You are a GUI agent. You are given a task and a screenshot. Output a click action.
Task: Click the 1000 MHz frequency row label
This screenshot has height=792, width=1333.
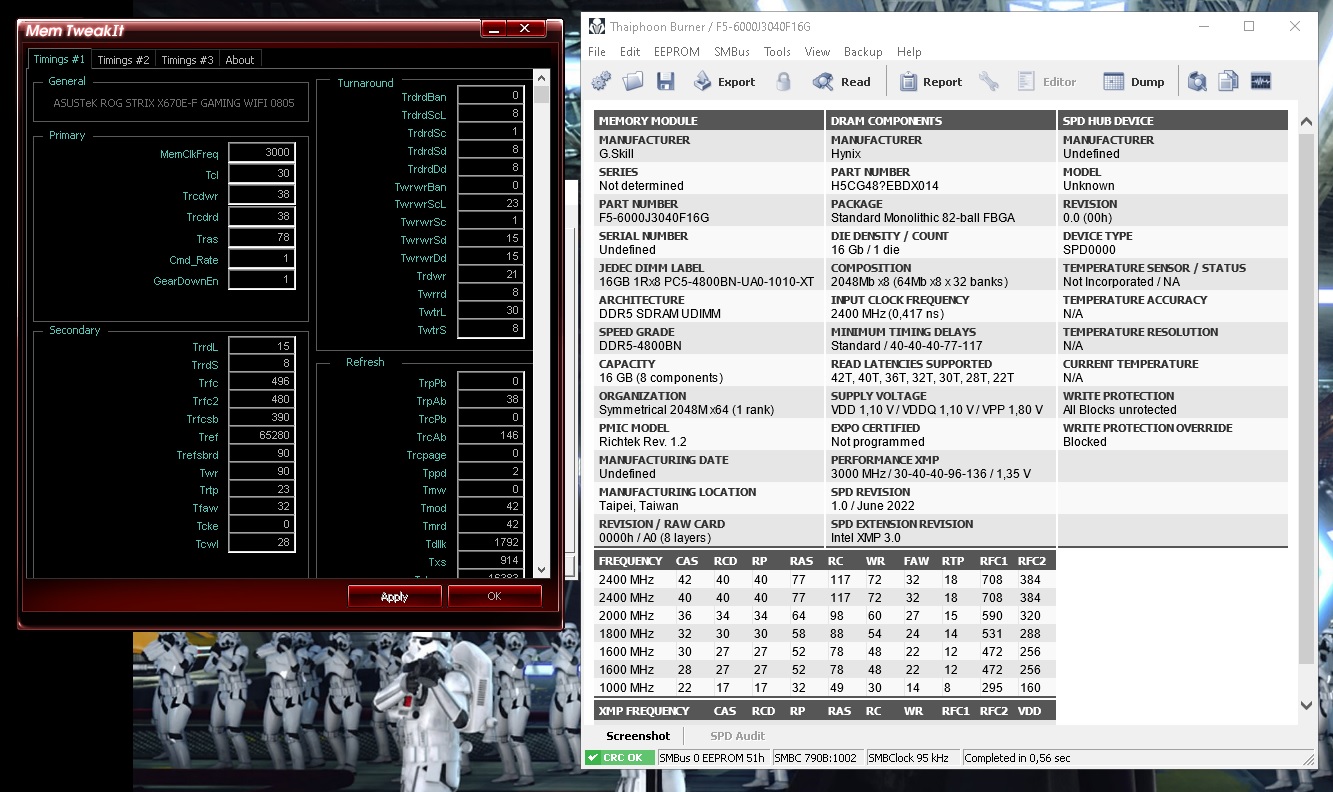(x=626, y=688)
